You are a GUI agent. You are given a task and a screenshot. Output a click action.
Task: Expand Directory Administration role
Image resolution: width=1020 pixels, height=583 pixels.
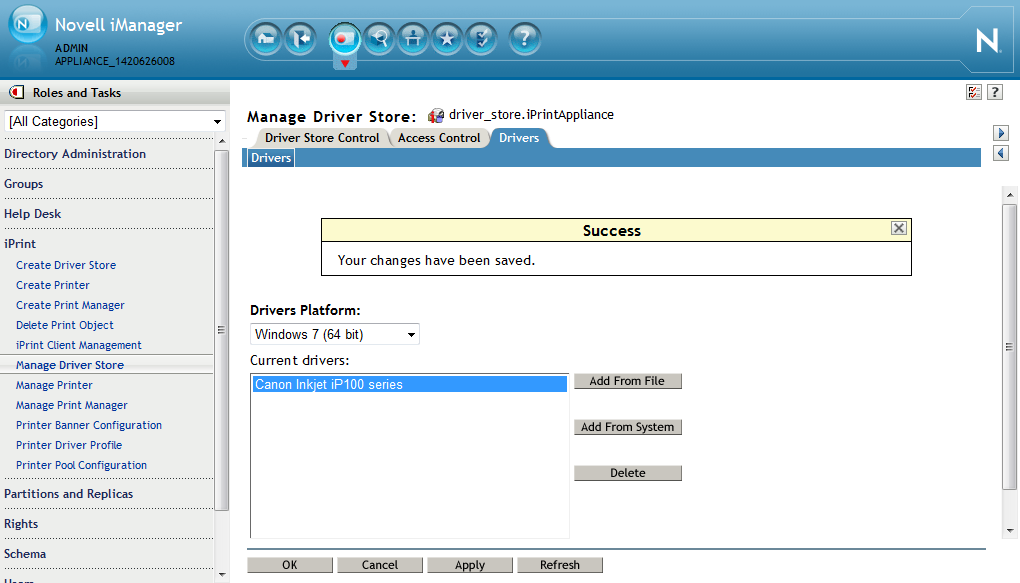[75, 154]
